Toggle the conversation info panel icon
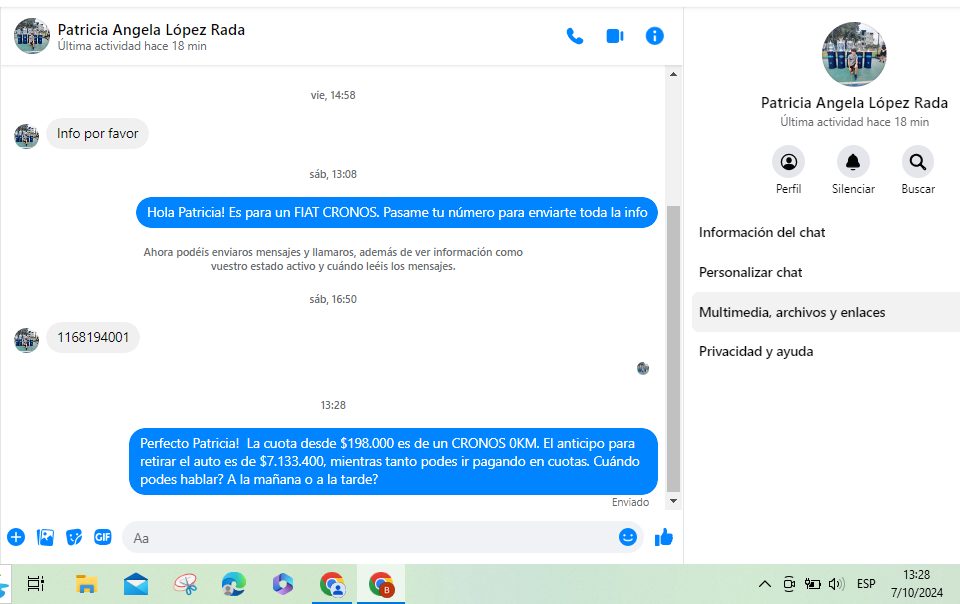Image resolution: width=960 pixels, height=604 pixels. (654, 36)
